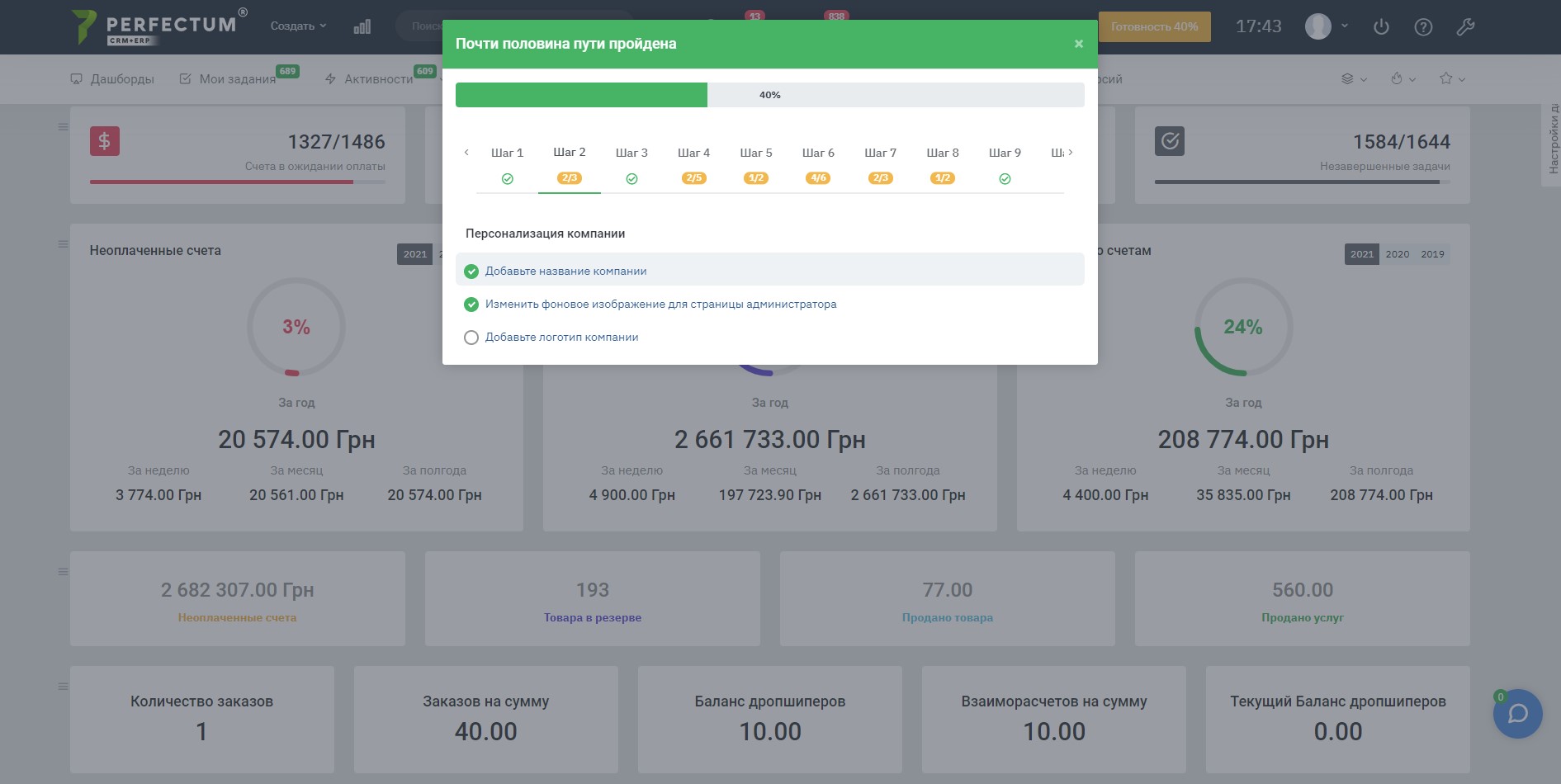Click the 'Готовность 40%' button
This screenshot has width=1561, height=784.
coord(1153,26)
